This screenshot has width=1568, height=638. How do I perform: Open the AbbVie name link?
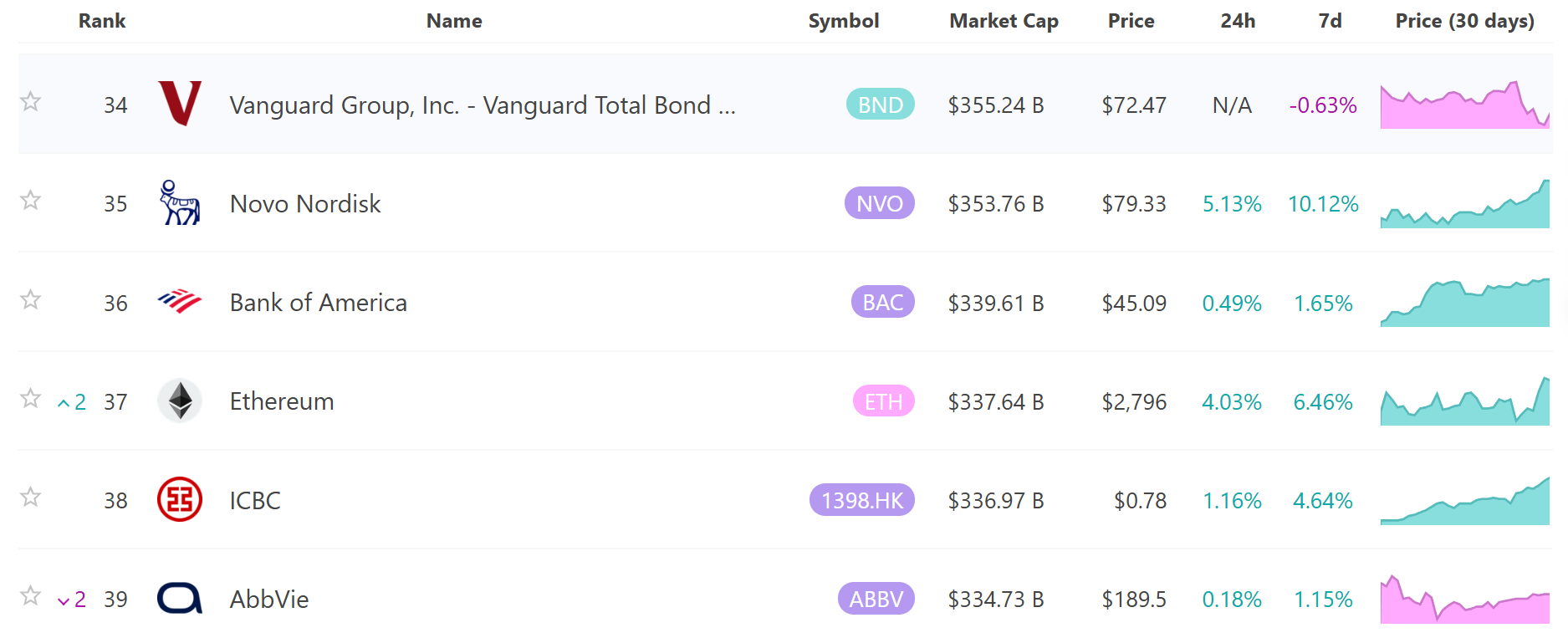click(269, 599)
